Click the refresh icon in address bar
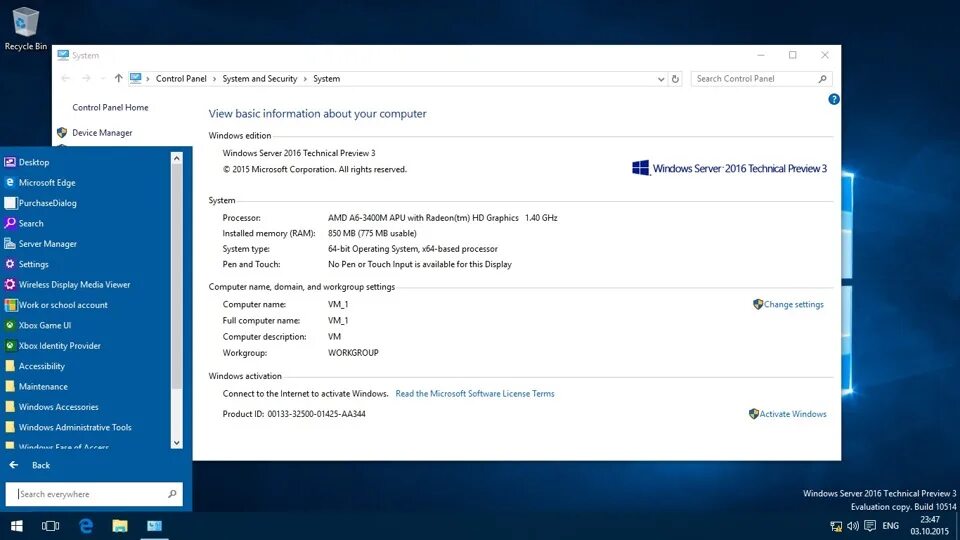 point(675,79)
